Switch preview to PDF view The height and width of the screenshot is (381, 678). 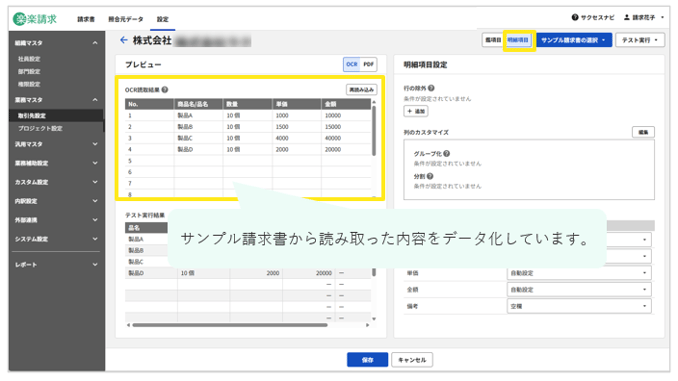368,64
